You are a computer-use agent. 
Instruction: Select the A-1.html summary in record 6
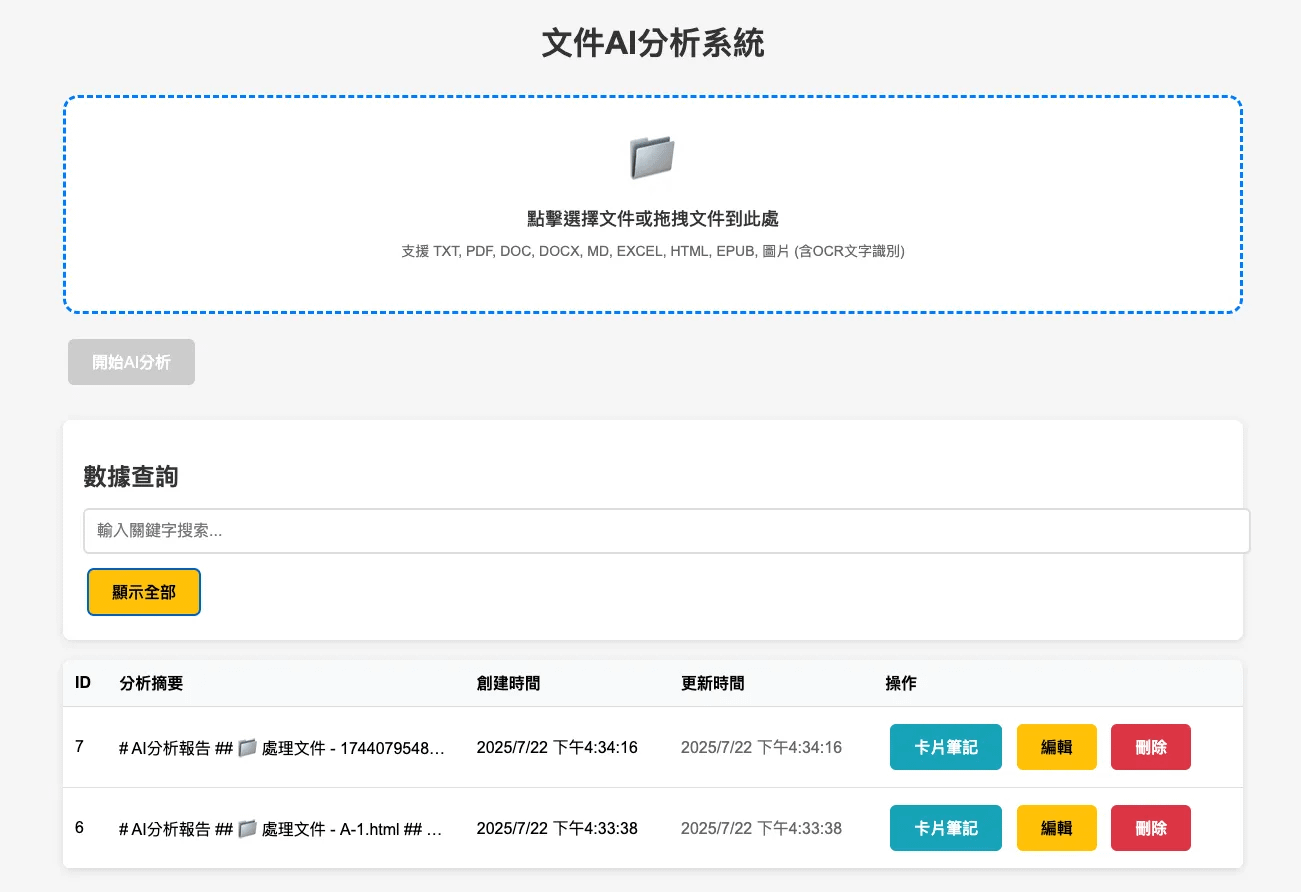281,828
